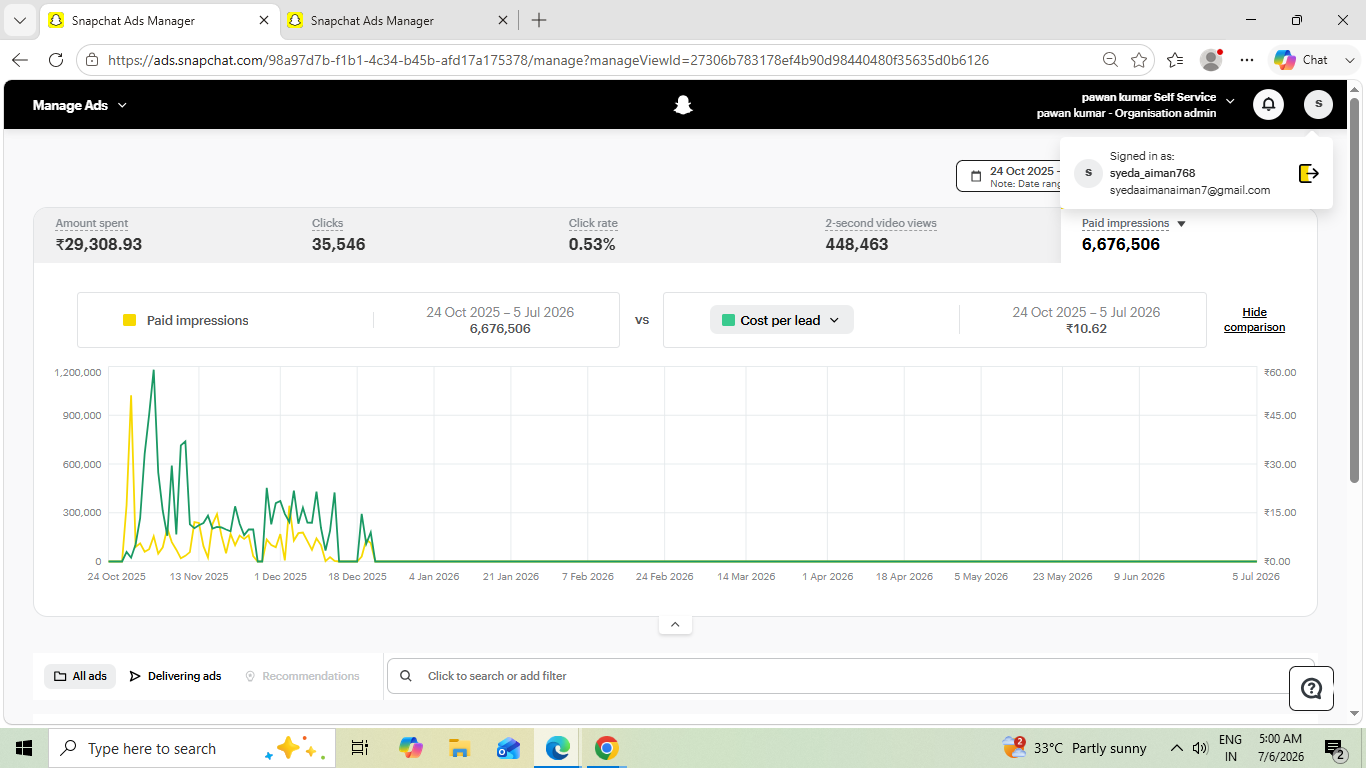This screenshot has width=1366, height=768.
Task: Click the profile avatar in the black header
Action: [1318, 104]
